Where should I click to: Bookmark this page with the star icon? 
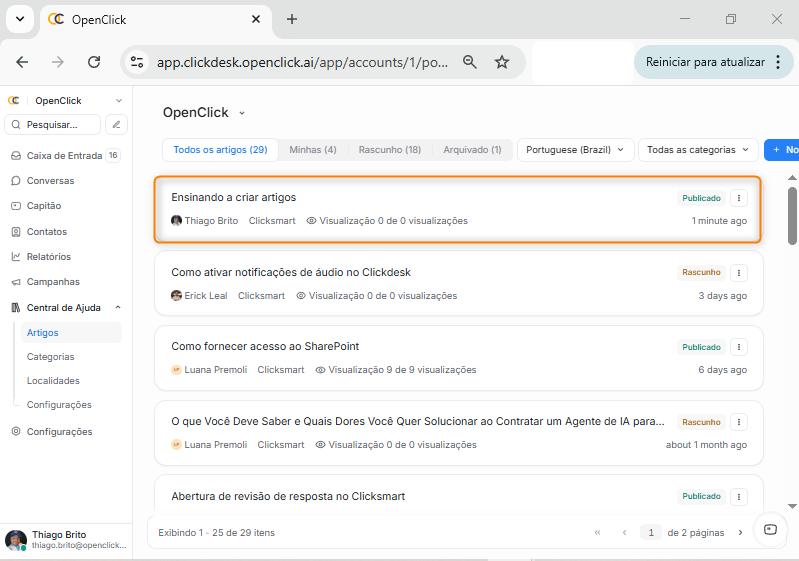[x=502, y=62]
